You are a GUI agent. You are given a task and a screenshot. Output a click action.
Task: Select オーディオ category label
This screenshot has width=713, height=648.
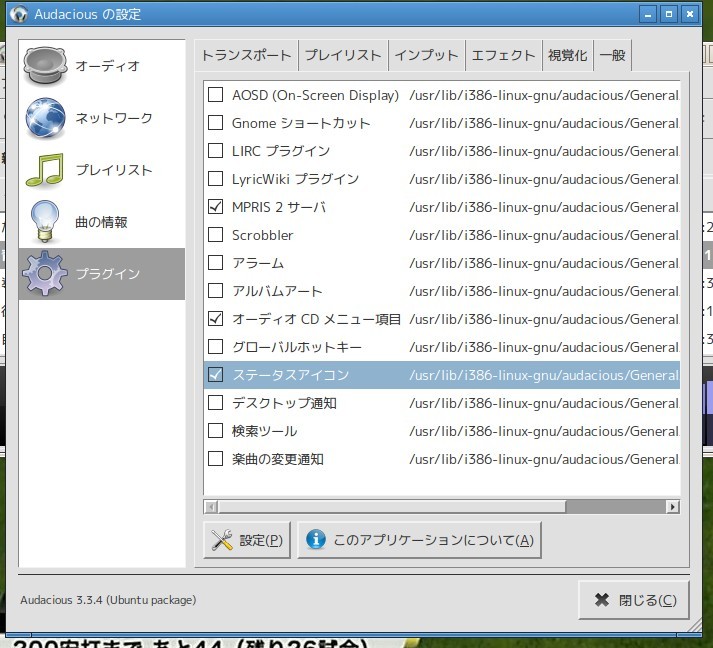(107, 66)
